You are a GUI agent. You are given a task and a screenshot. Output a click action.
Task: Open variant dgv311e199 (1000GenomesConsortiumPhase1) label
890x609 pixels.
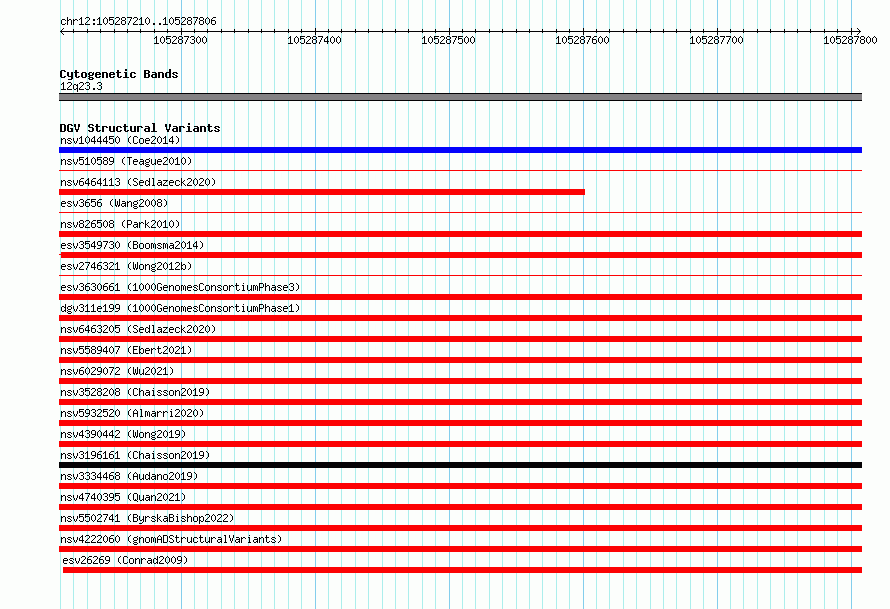pyautogui.click(x=180, y=308)
